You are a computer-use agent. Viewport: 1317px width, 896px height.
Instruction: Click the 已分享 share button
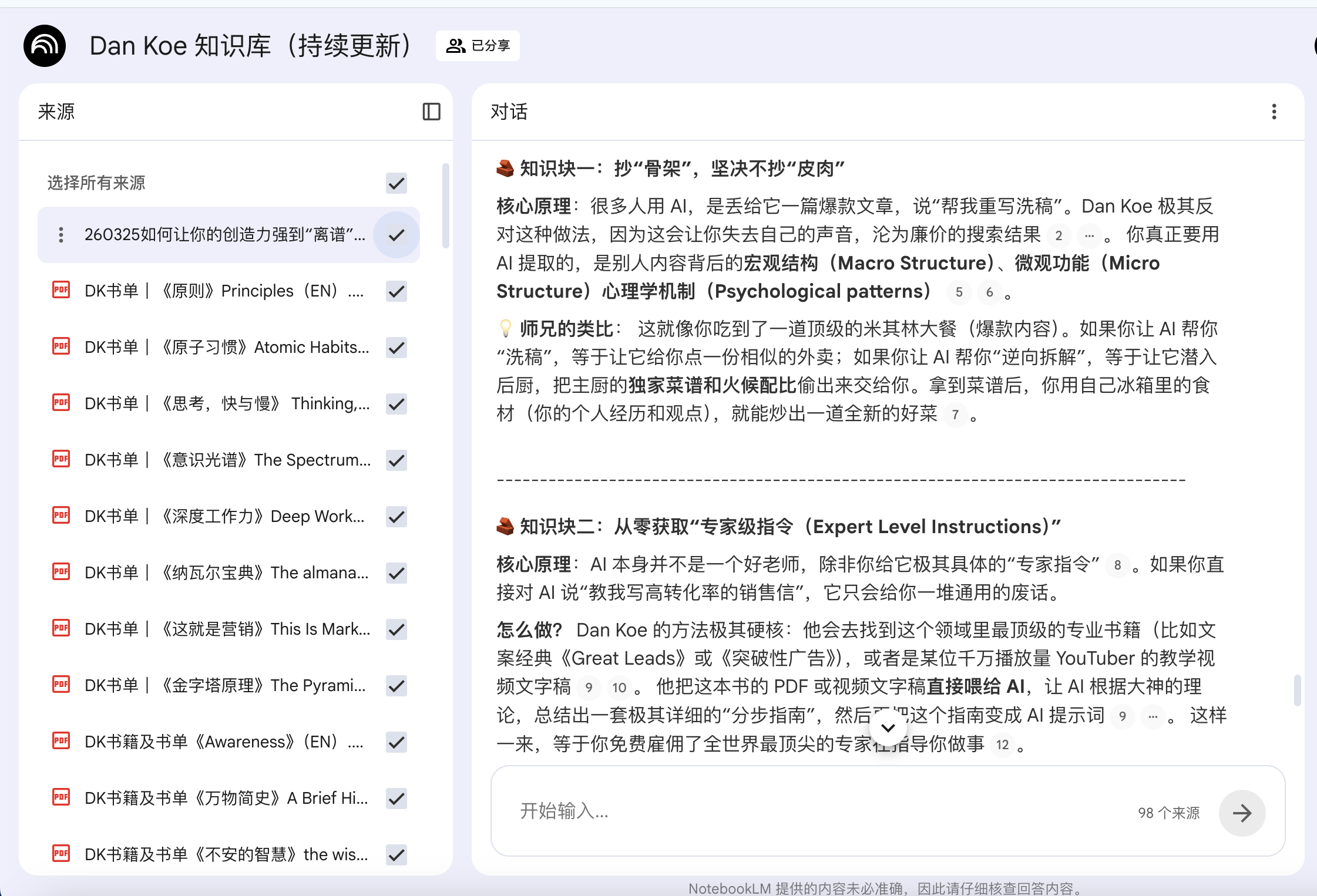tap(478, 46)
